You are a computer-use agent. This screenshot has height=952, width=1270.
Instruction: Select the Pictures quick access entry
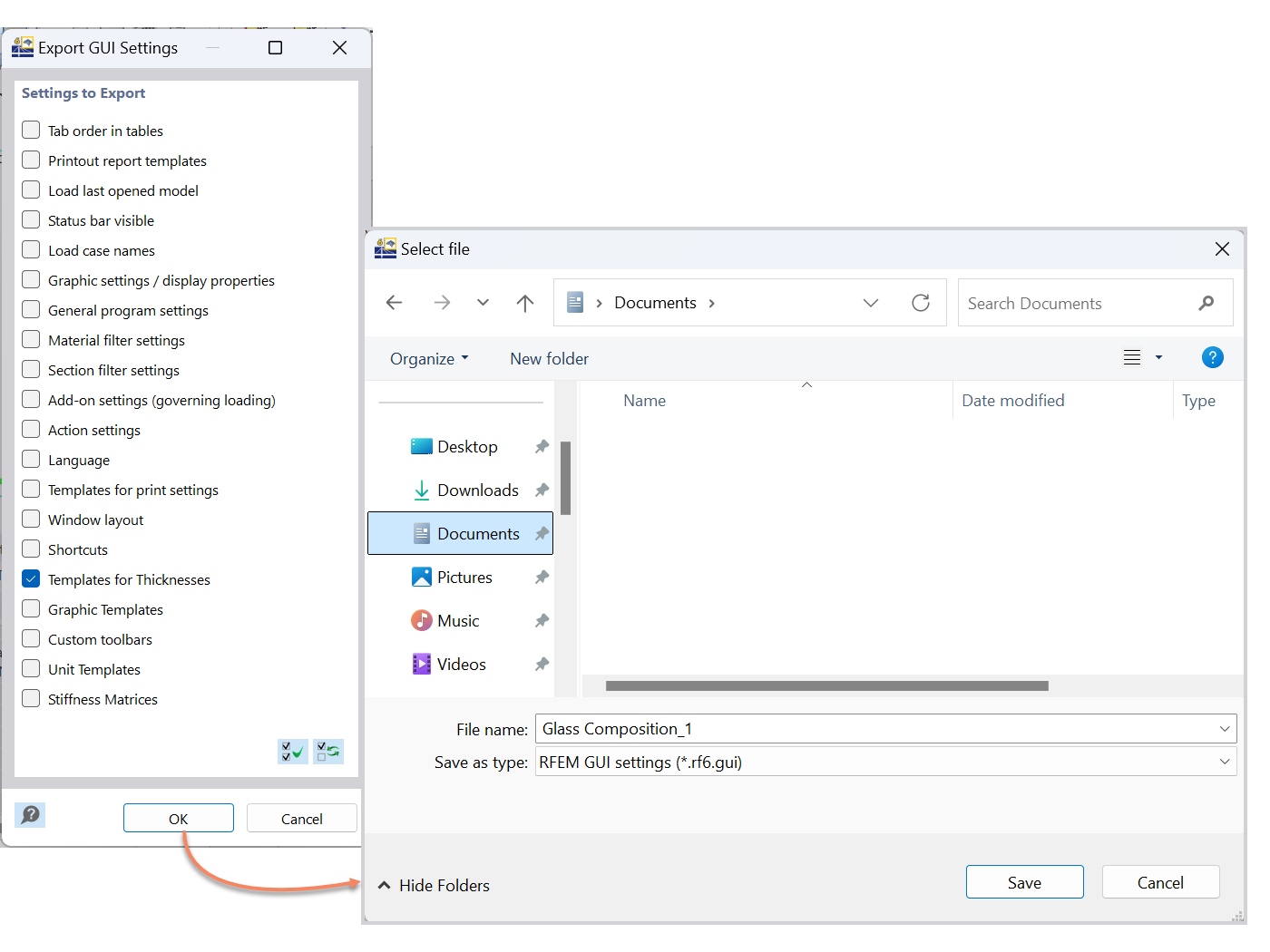(464, 577)
